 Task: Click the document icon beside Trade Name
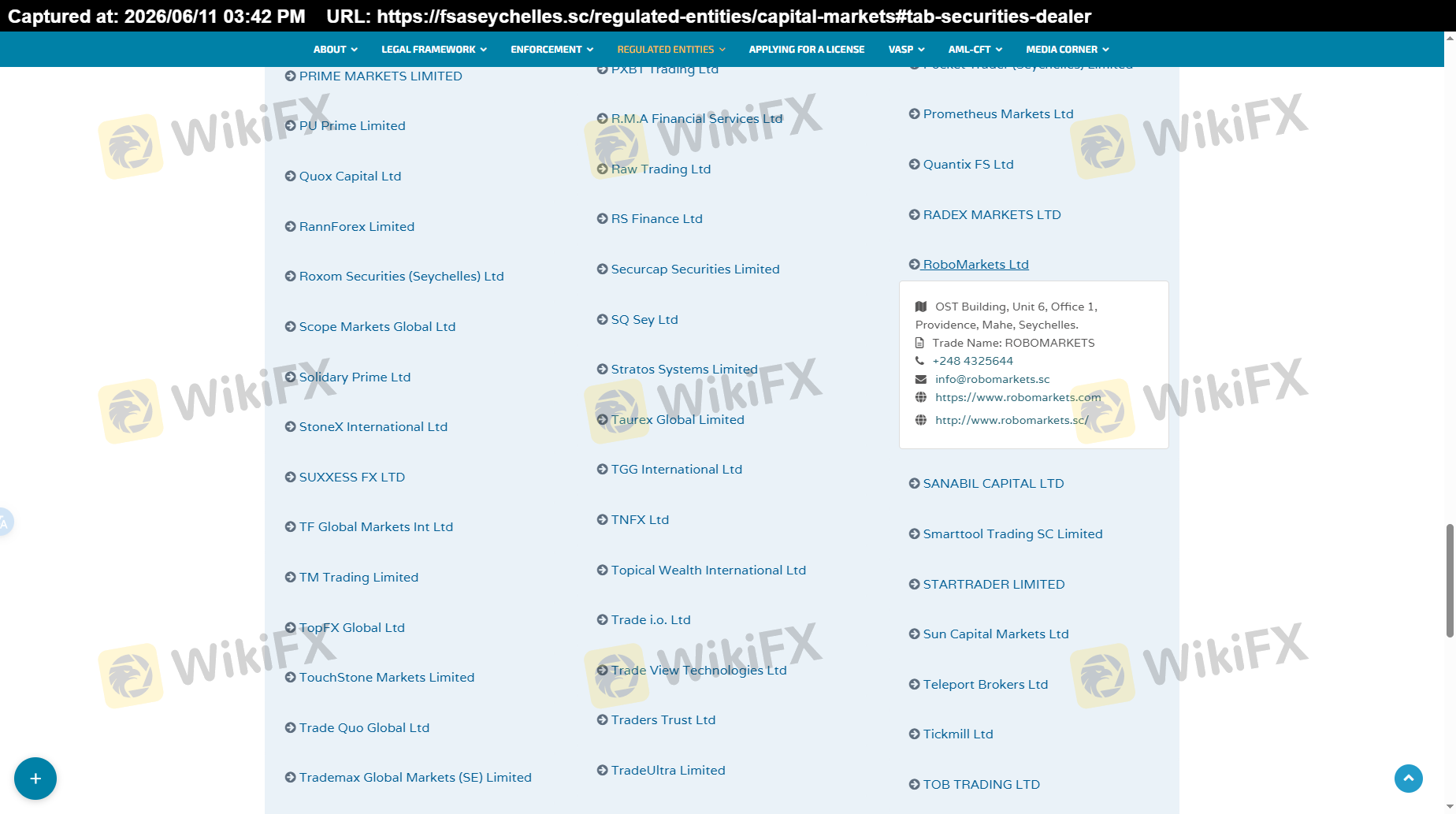click(919, 343)
